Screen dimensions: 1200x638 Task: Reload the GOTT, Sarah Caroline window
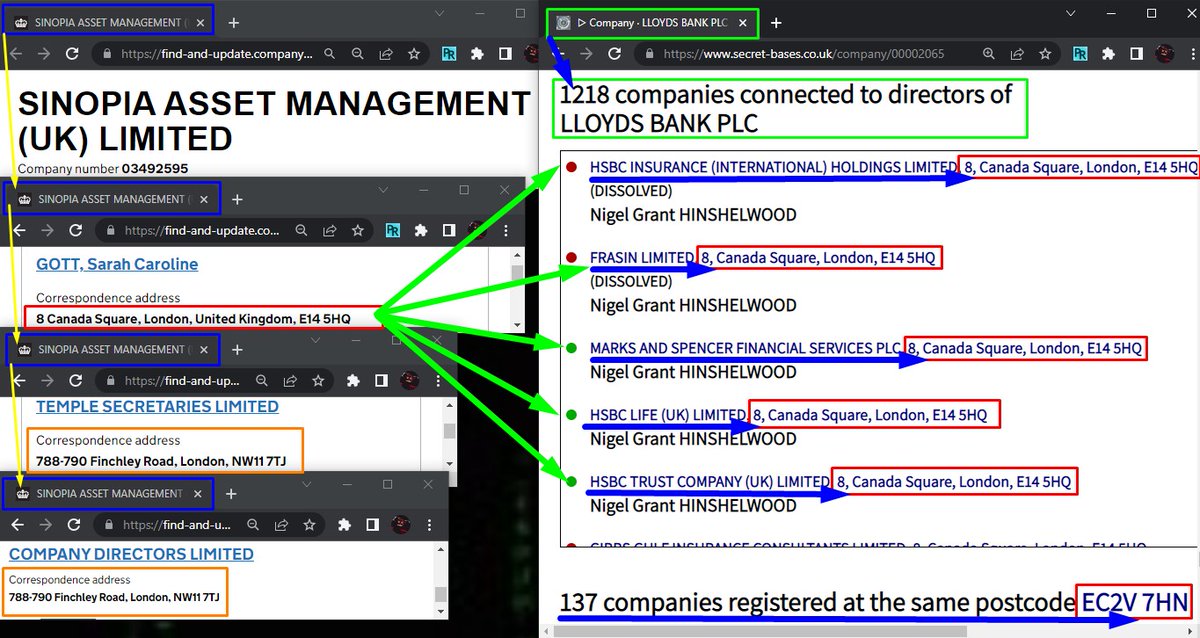coord(75,231)
